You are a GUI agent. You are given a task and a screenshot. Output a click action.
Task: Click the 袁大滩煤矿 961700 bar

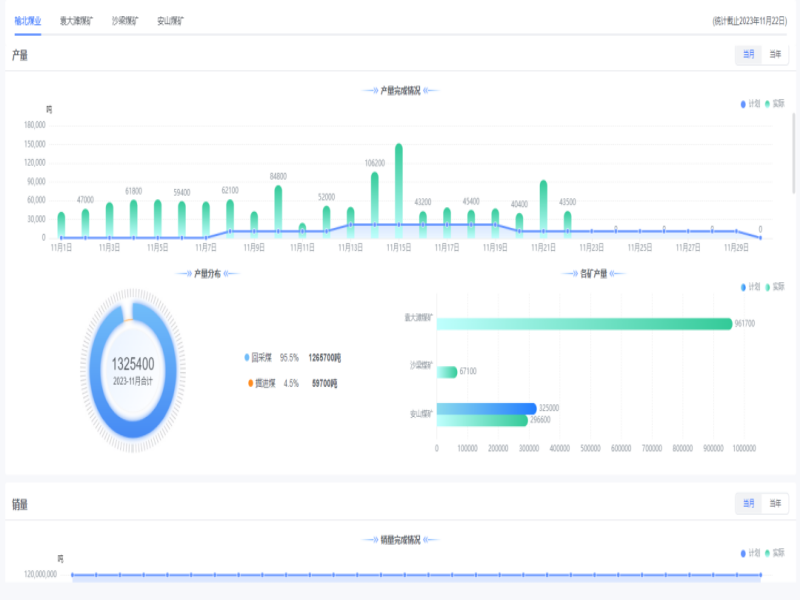tap(584, 324)
